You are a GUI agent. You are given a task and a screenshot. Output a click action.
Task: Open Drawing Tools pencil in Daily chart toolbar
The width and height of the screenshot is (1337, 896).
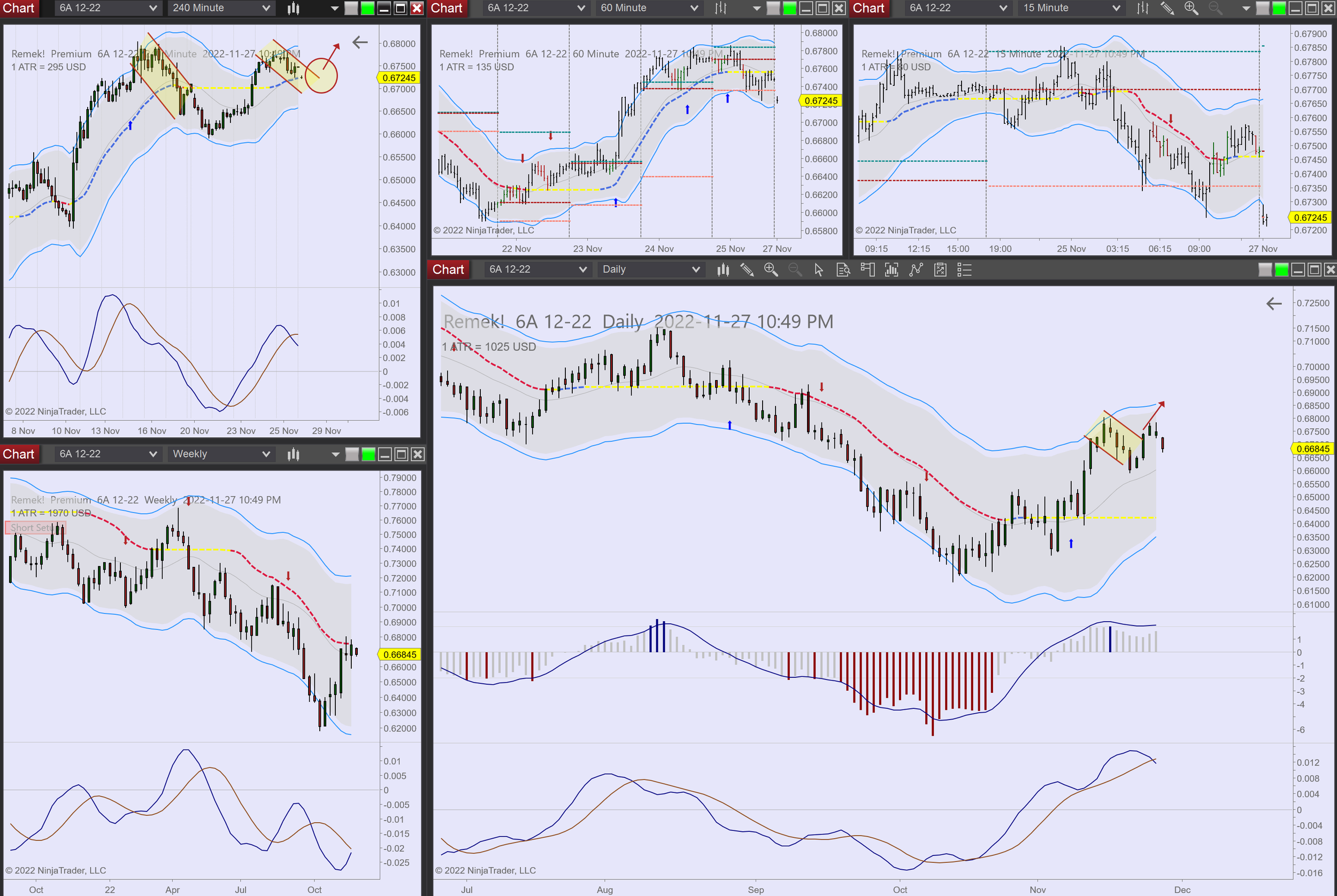tap(747, 270)
